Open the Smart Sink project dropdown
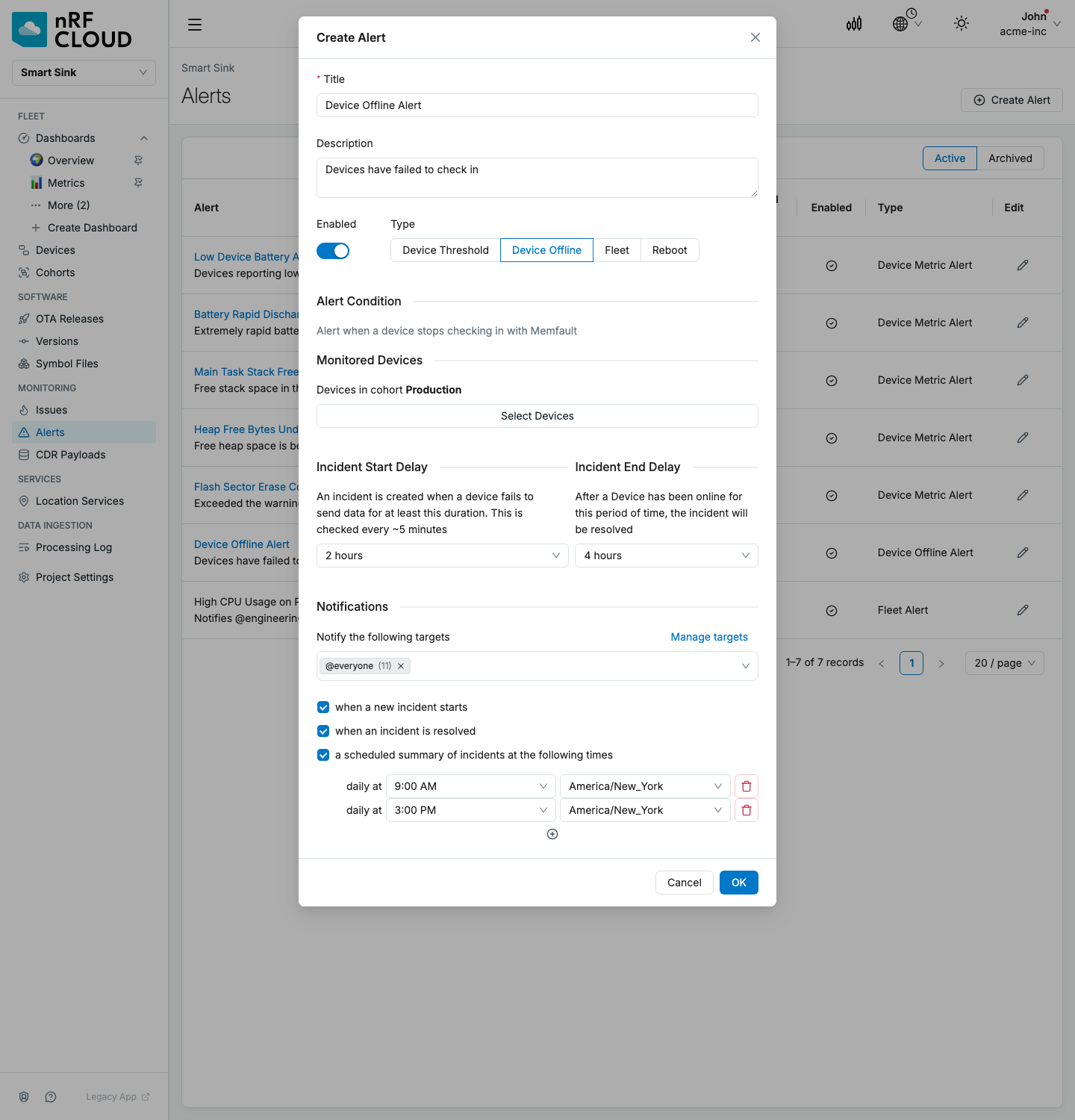Viewport: 1075px width, 1120px height. tap(84, 72)
